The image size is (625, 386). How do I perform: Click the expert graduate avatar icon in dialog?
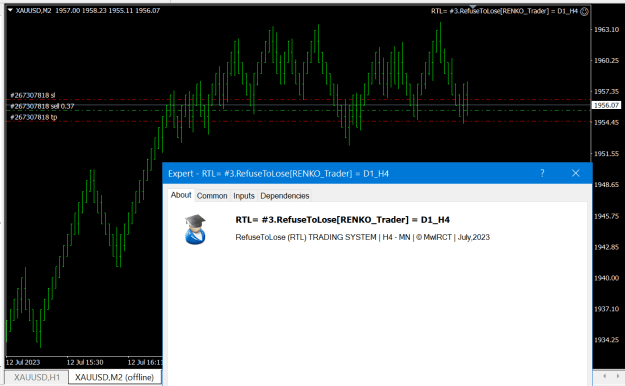coord(195,229)
